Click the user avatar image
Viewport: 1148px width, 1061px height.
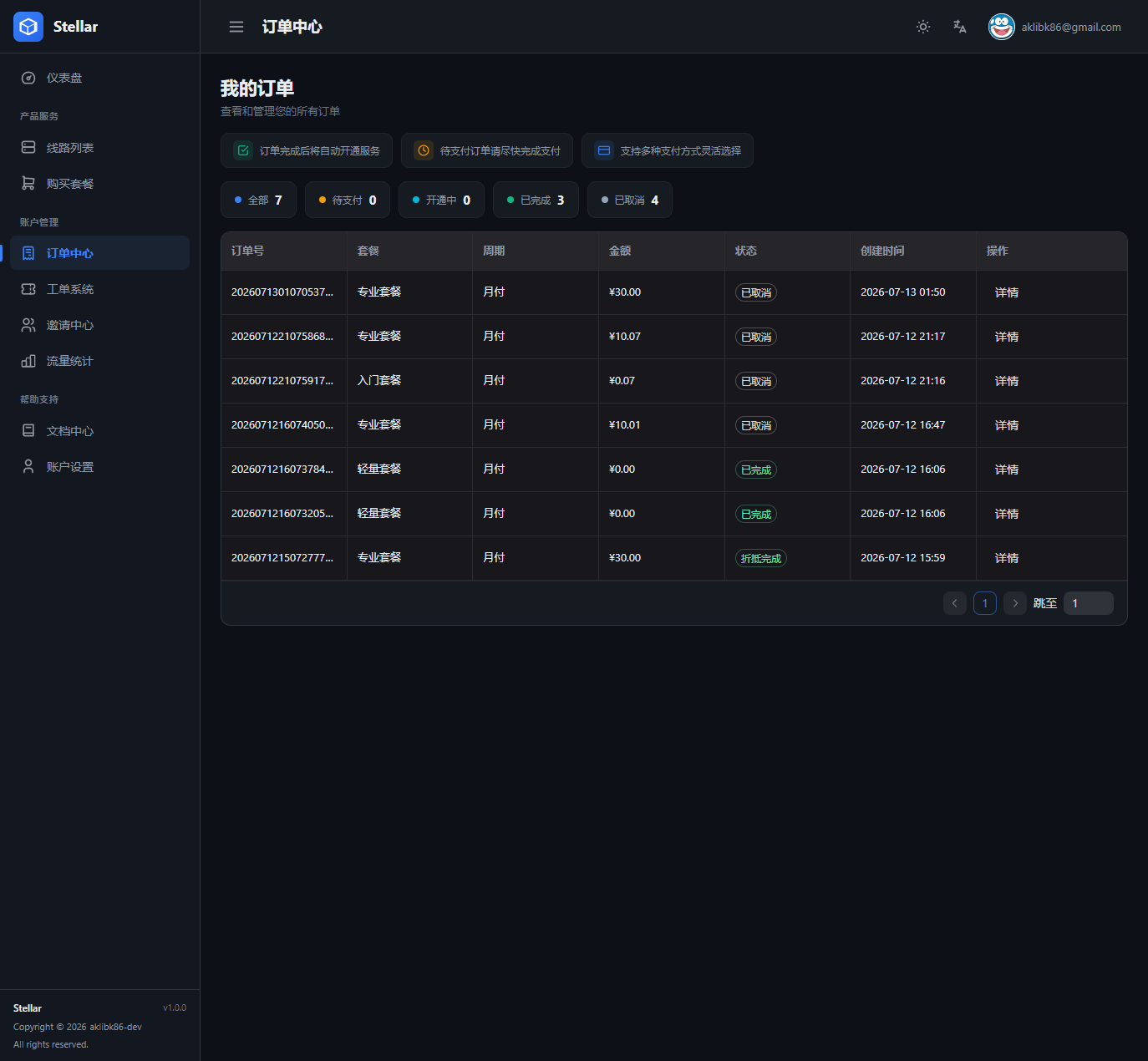(x=1002, y=27)
